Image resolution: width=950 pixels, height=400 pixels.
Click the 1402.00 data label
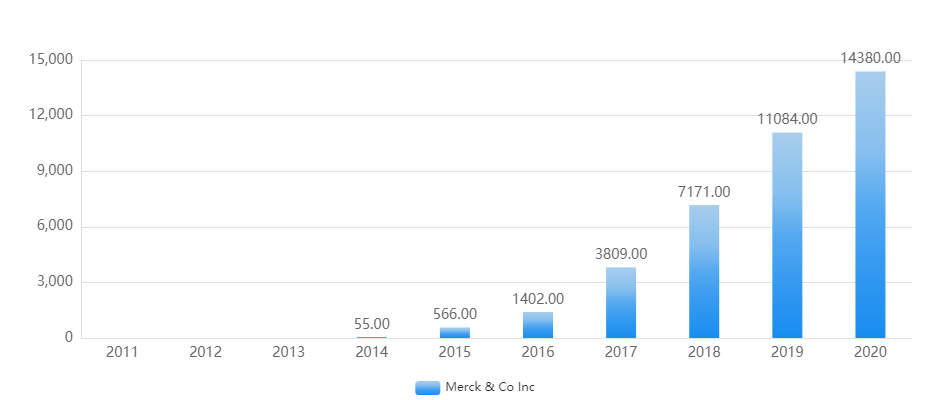point(538,299)
